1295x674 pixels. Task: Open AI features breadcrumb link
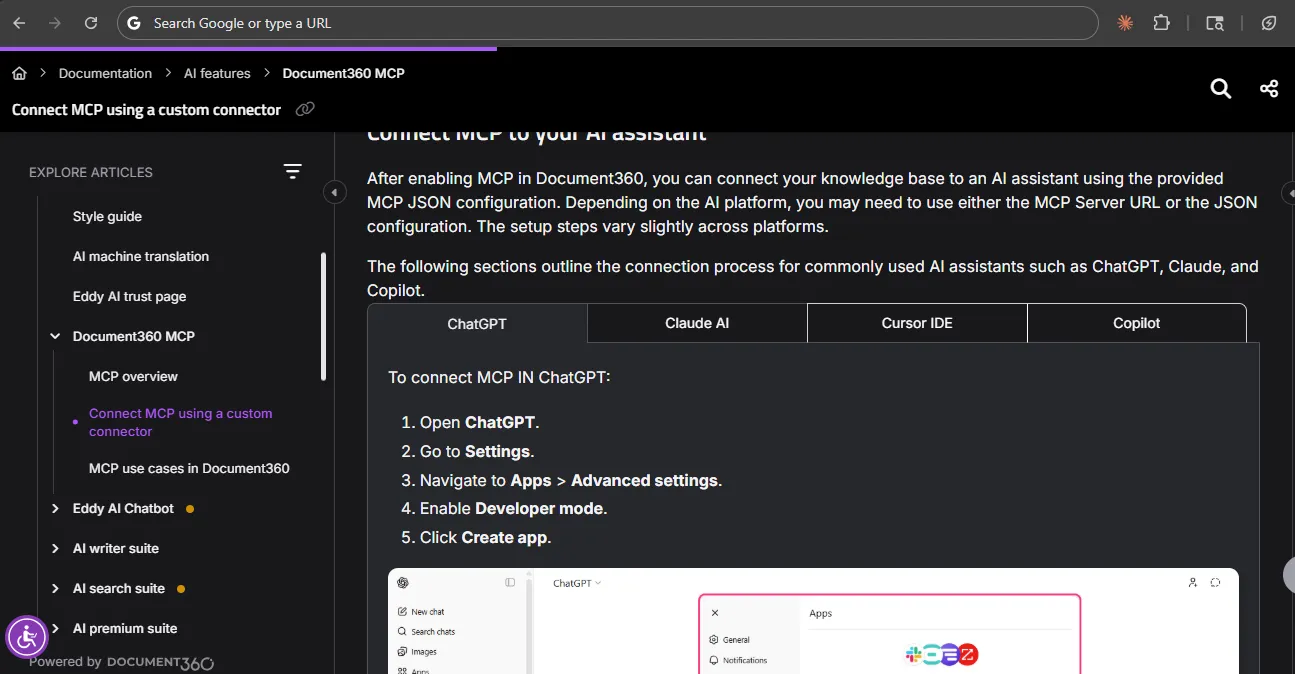[217, 73]
